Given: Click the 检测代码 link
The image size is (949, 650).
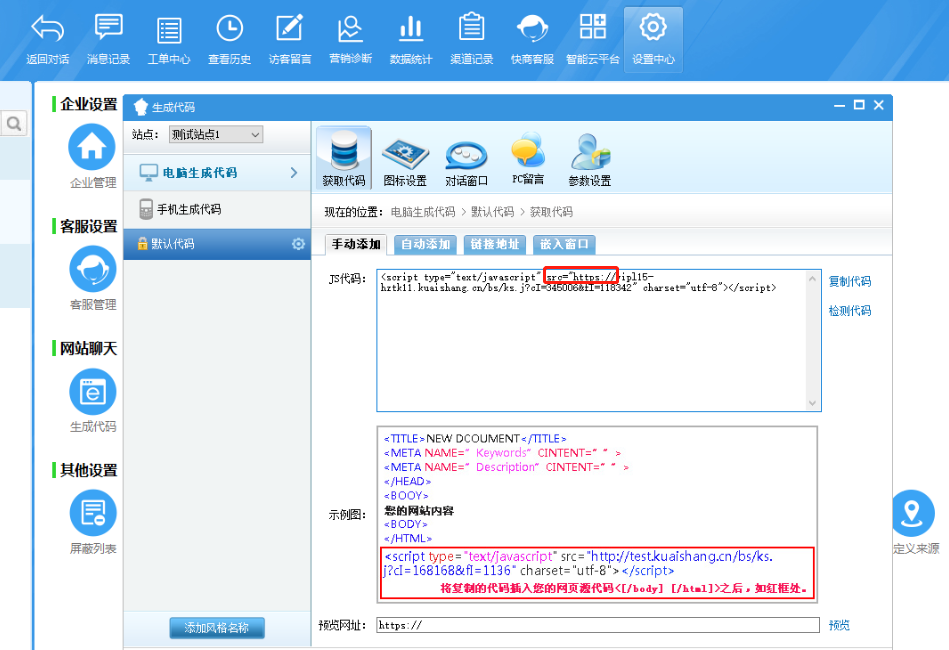Looking at the screenshot, I should (x=850, y=311).
